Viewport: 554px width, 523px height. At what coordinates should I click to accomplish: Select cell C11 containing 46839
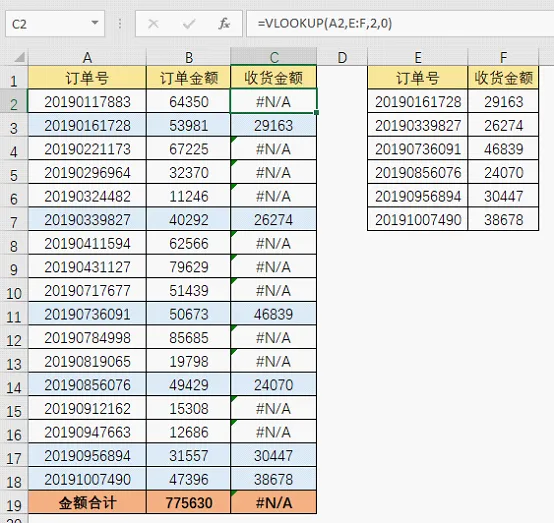[273, 314]
